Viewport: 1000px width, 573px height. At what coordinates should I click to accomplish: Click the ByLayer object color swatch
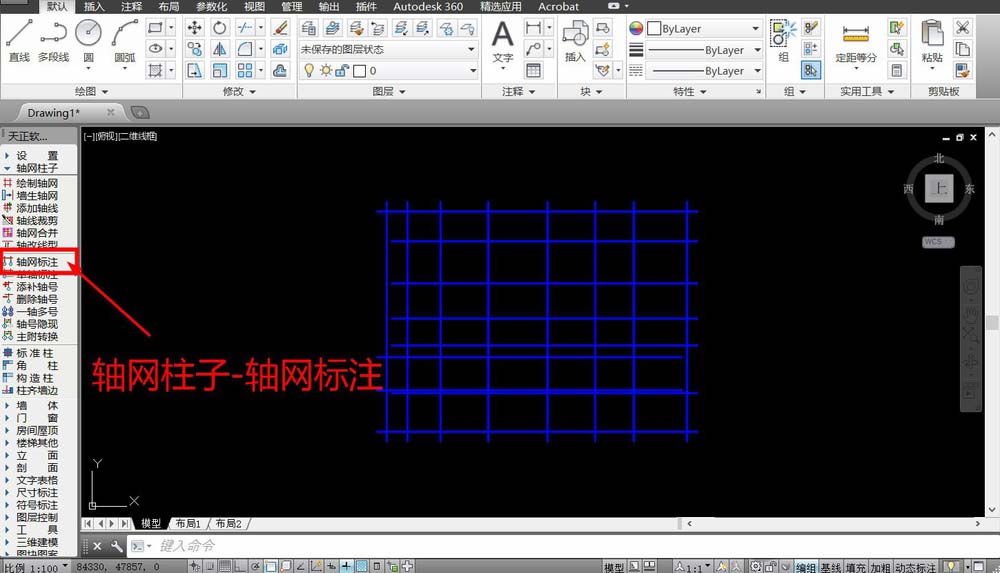pos(654,29)
